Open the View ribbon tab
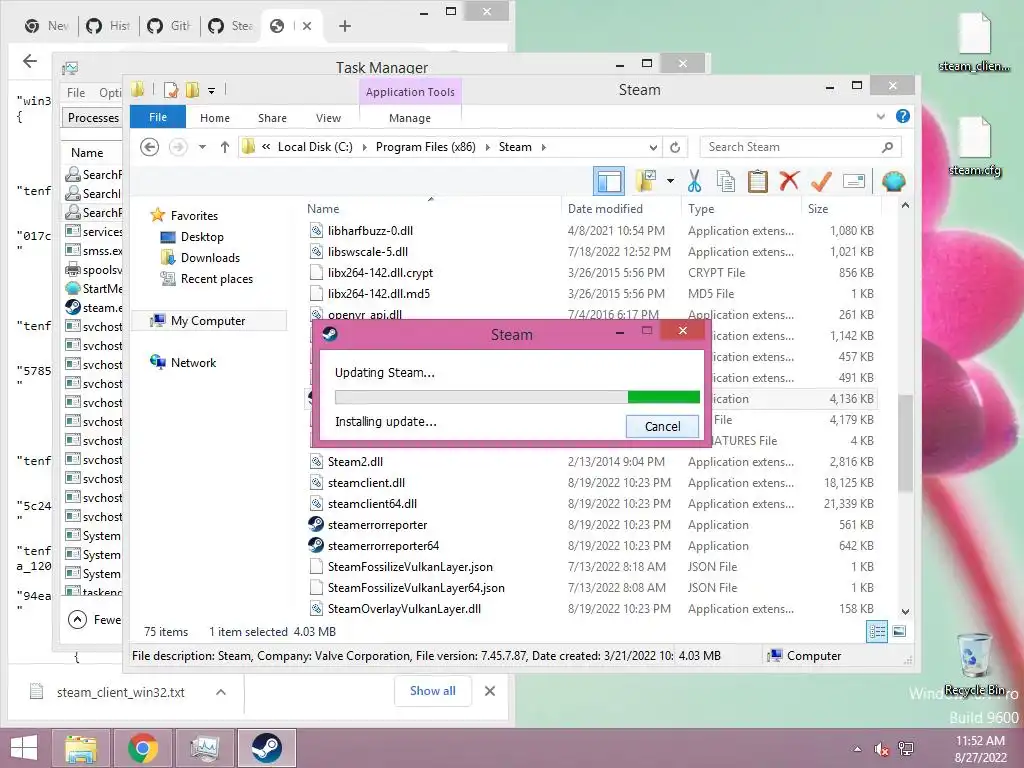Viewport: 1024px width, 768px height. (x=328, y=118)
